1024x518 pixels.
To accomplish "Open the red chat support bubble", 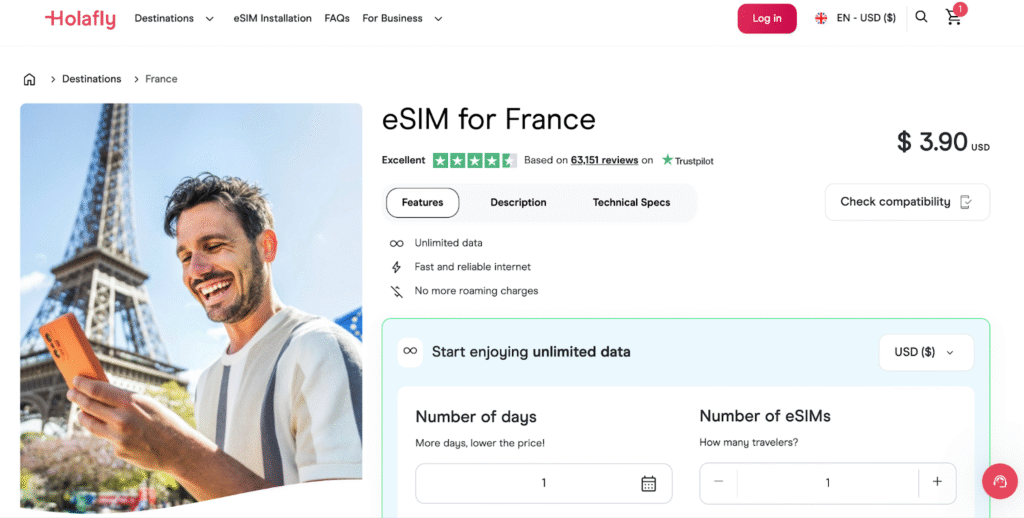I will (999, 481).
